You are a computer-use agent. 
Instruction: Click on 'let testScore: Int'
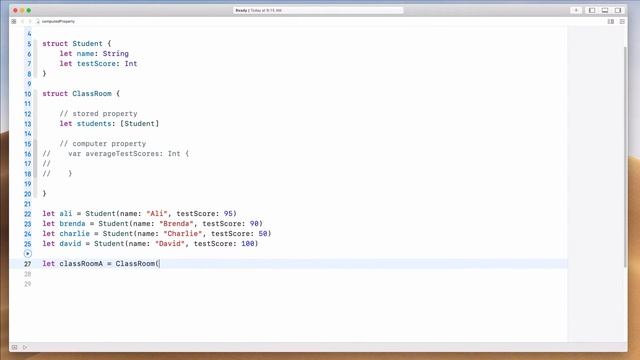(98, 64)
